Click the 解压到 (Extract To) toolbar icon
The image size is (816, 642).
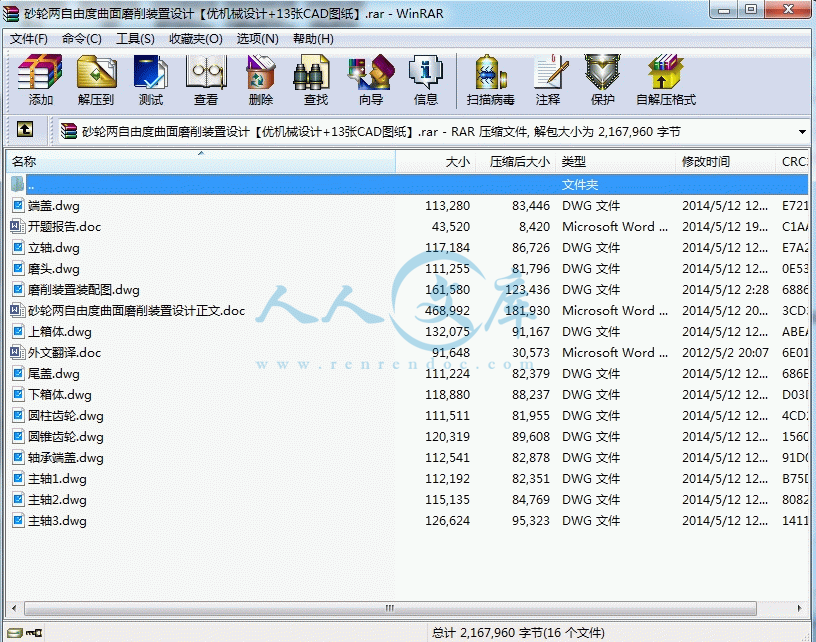(x=96, y=80)
